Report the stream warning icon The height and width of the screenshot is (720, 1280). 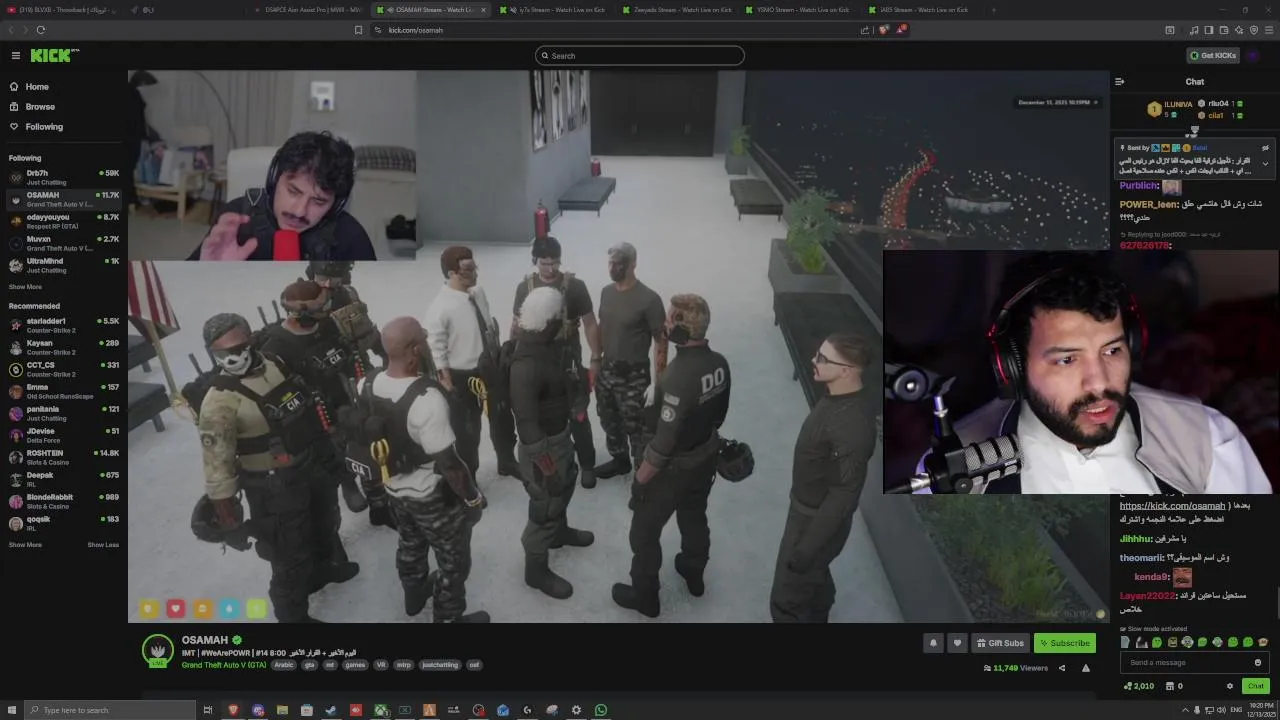1086,668
